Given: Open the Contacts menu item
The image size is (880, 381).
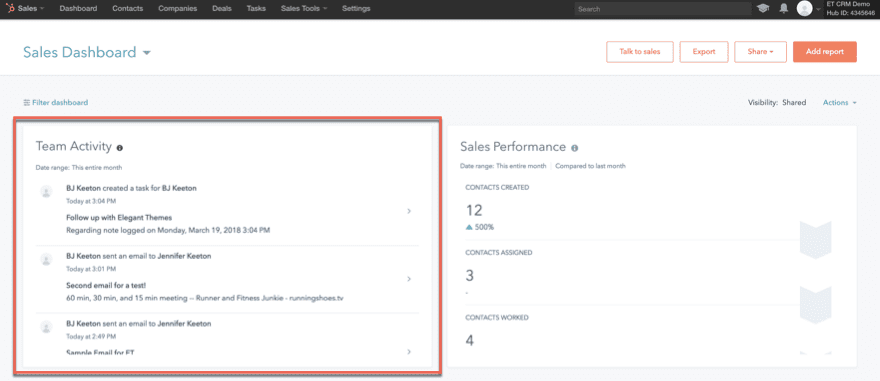Looking at the screenshot, I should (x=127, y=8).
